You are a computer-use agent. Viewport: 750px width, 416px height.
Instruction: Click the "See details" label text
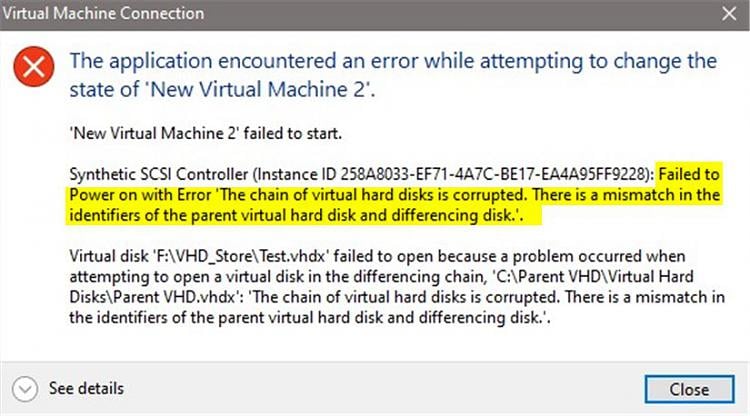pyautogui.click(x=86, y=388)
